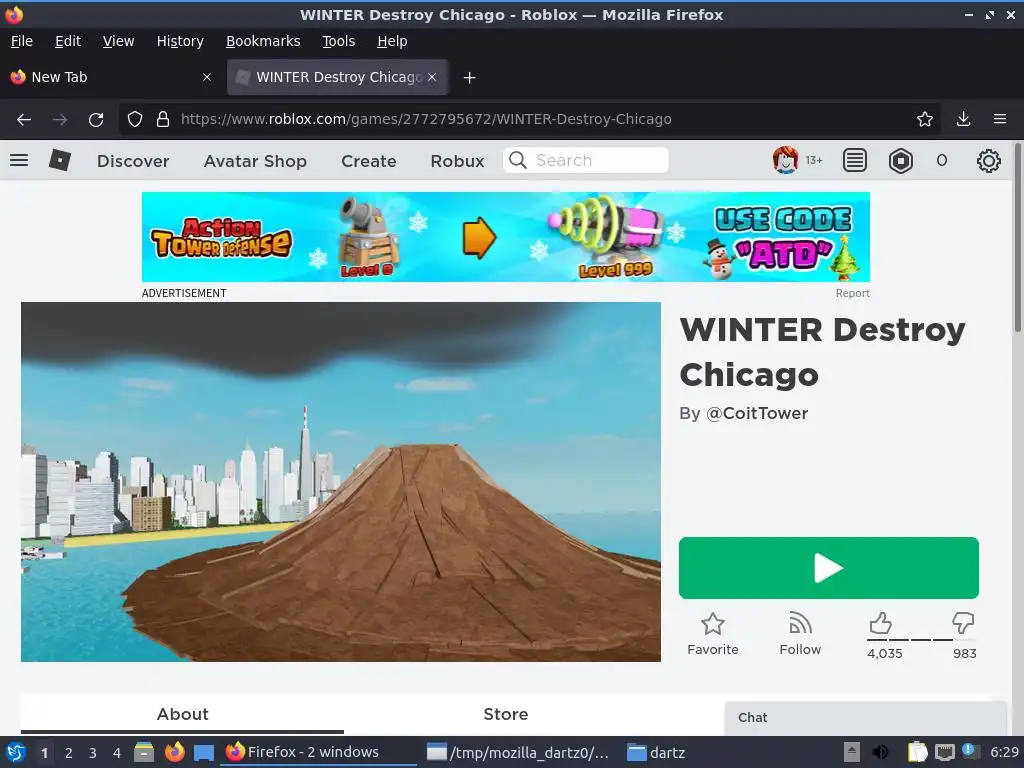This screenshot has height=768, width=1024.
Task: Favorite the game with the star icon
Action: pos(712,624)
